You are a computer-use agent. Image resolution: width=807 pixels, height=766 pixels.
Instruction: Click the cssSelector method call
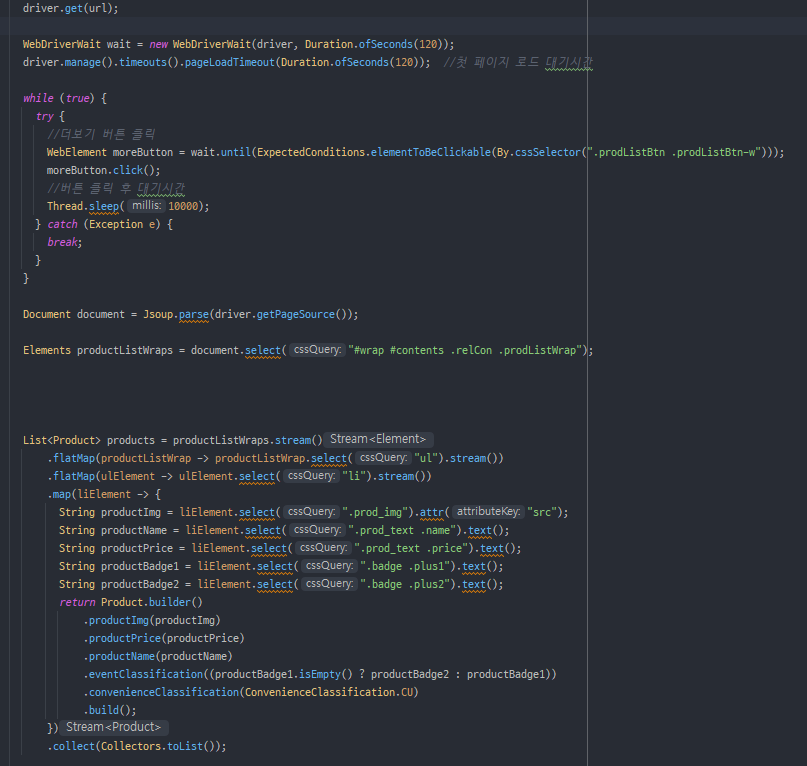548,152
